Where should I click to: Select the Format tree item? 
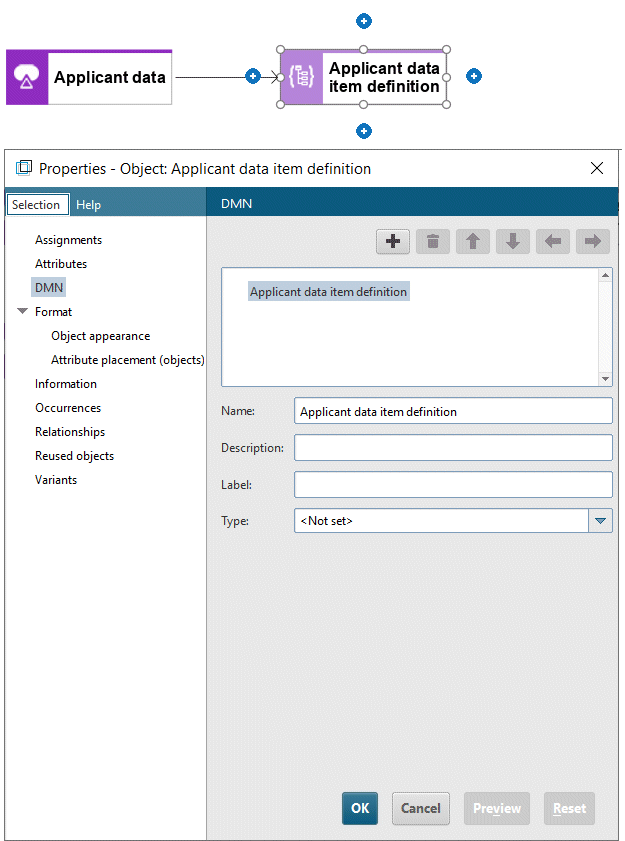tap(53, 312)
